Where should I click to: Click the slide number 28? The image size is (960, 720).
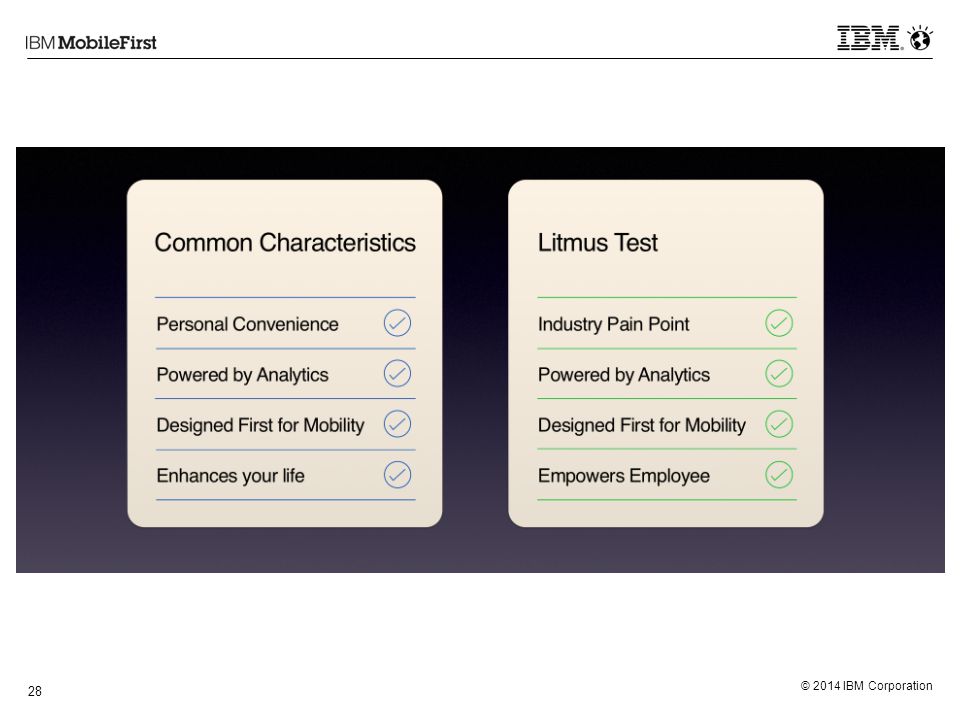pyautogui.click(x=35, y=691)
